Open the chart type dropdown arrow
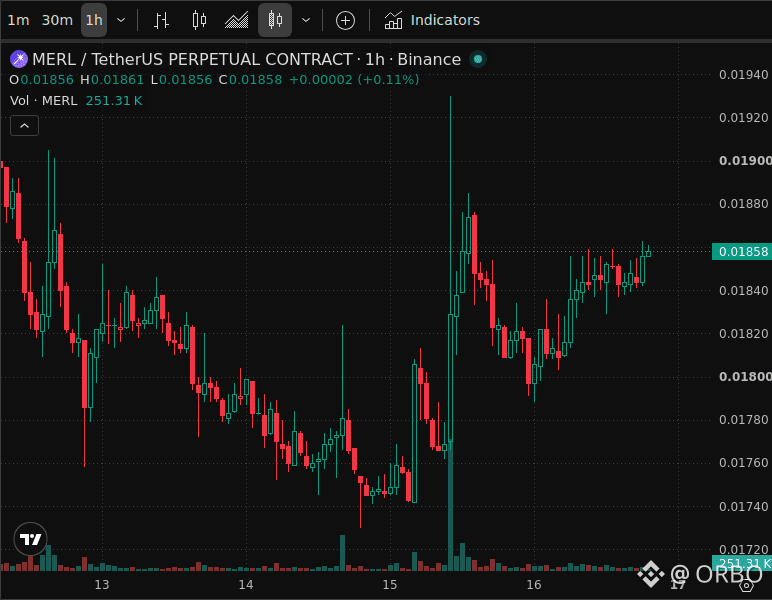This screenshot has height=600, width=772. [306, 20]
